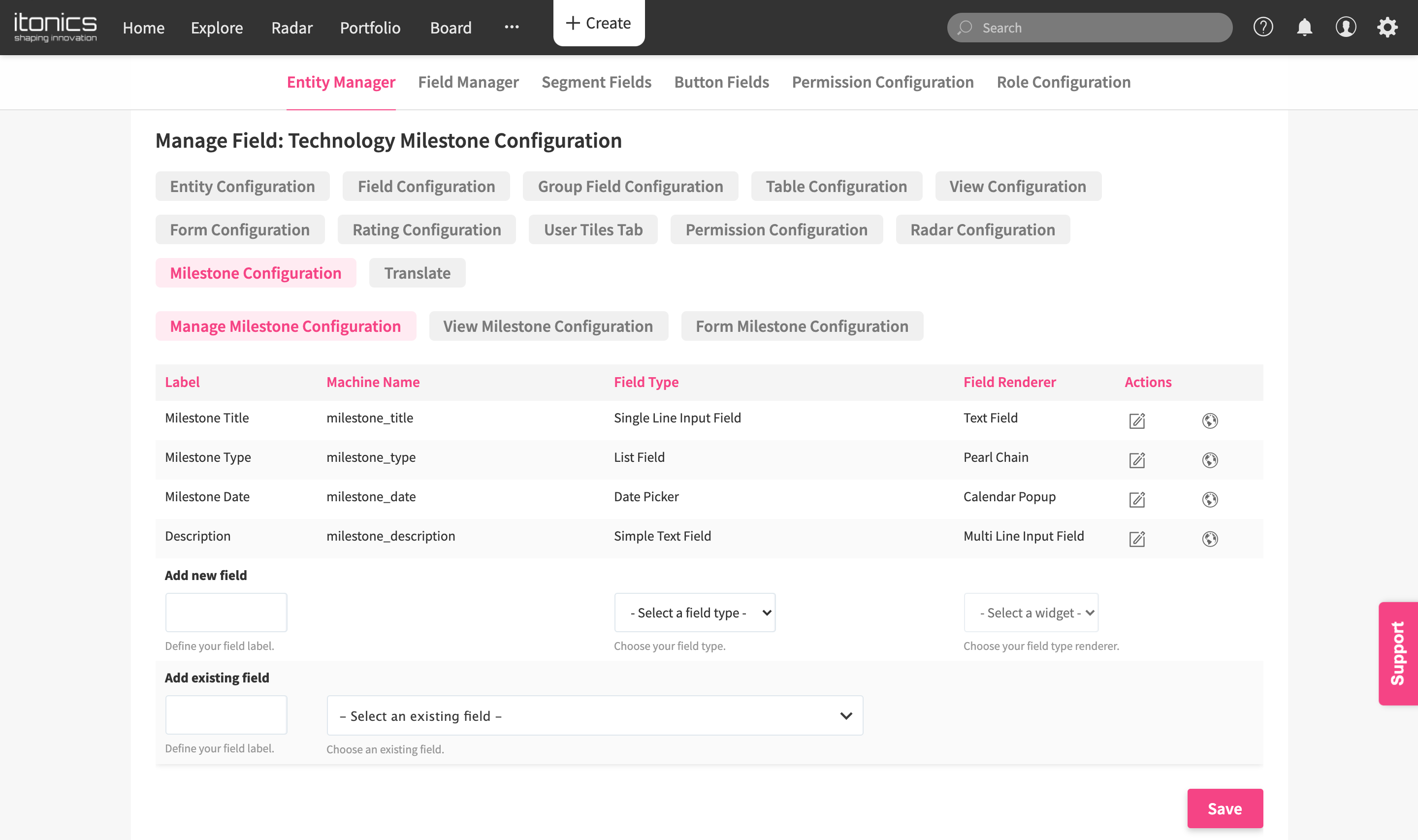Click edit icon for Milestone Title row
The image size is (1418, 840).
1137,420
